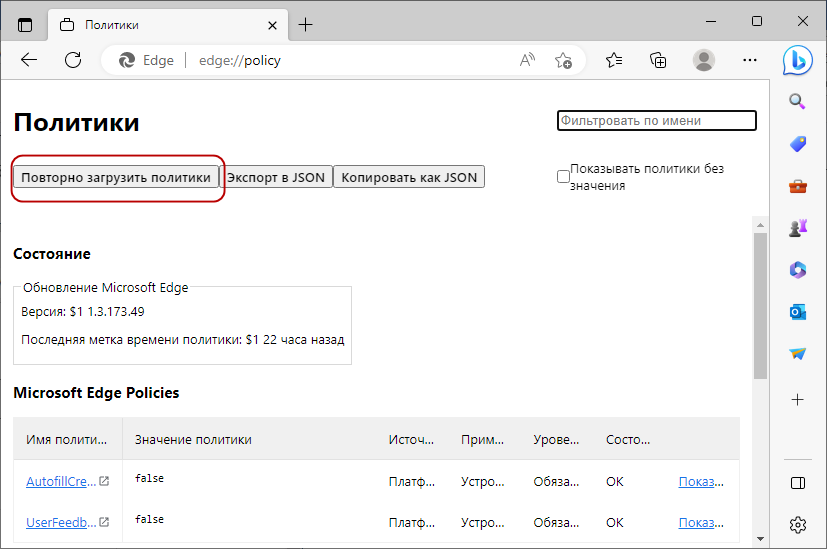Focus the Фильтровать по имени filter field
827x549 pixels.
coord(657,120)
